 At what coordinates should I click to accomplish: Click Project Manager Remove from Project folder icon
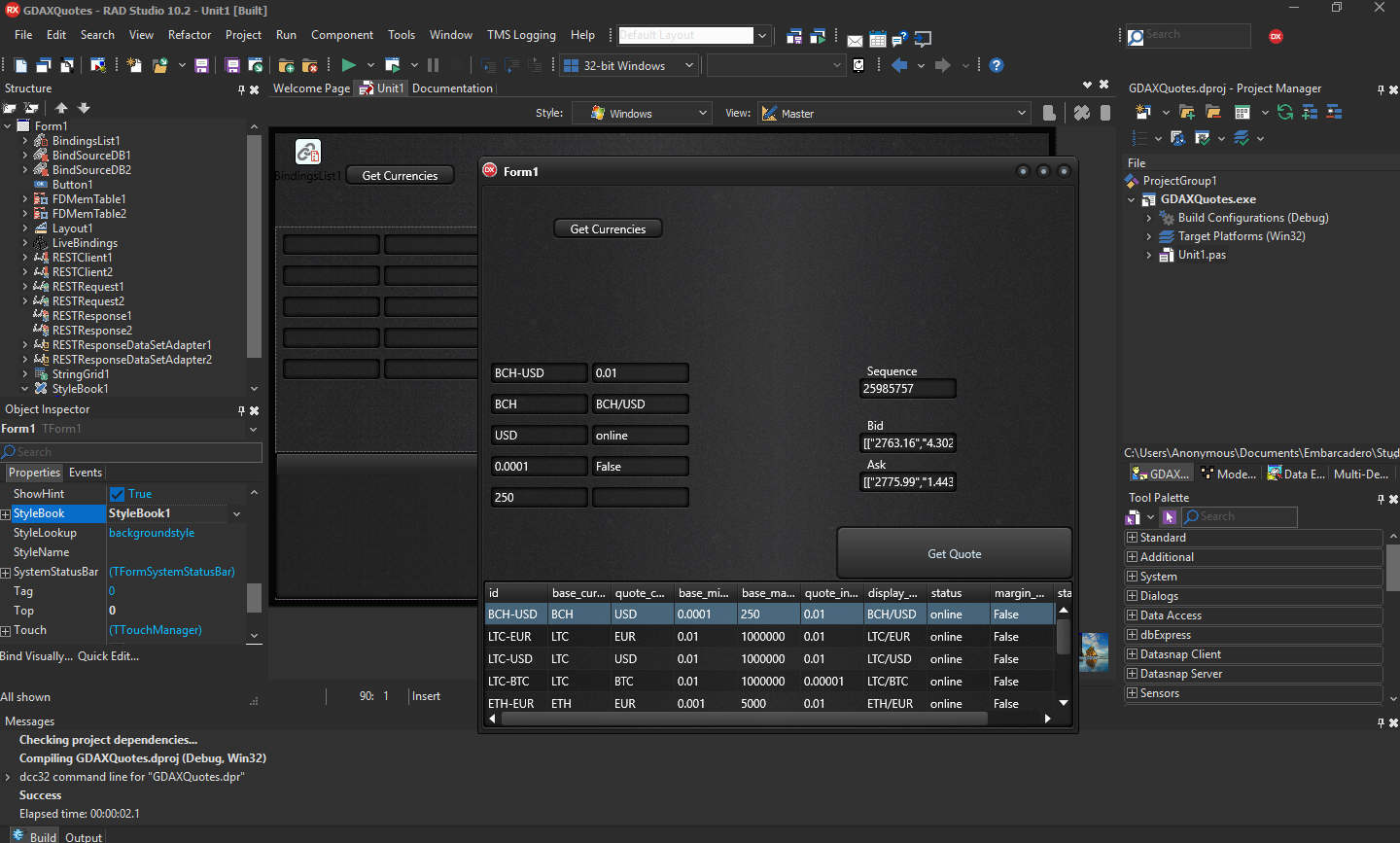(x=1211, y=112)
